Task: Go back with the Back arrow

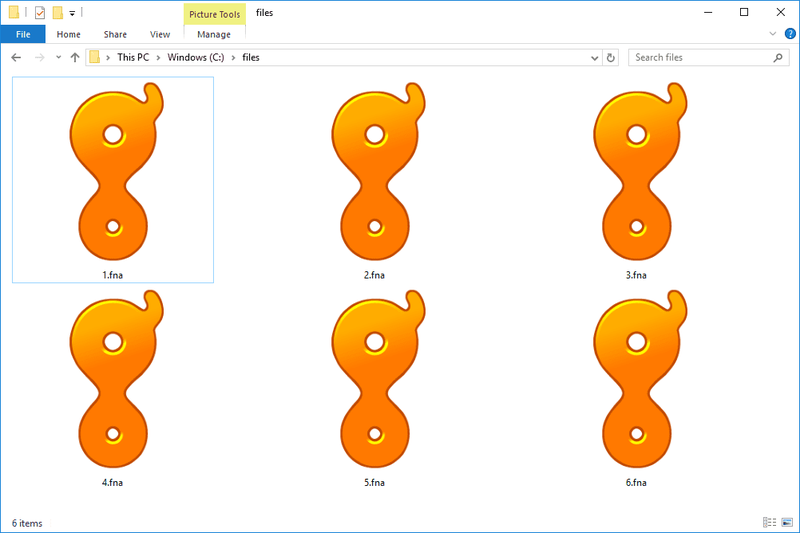Action: pyautogui.click(x=16, y=58)
